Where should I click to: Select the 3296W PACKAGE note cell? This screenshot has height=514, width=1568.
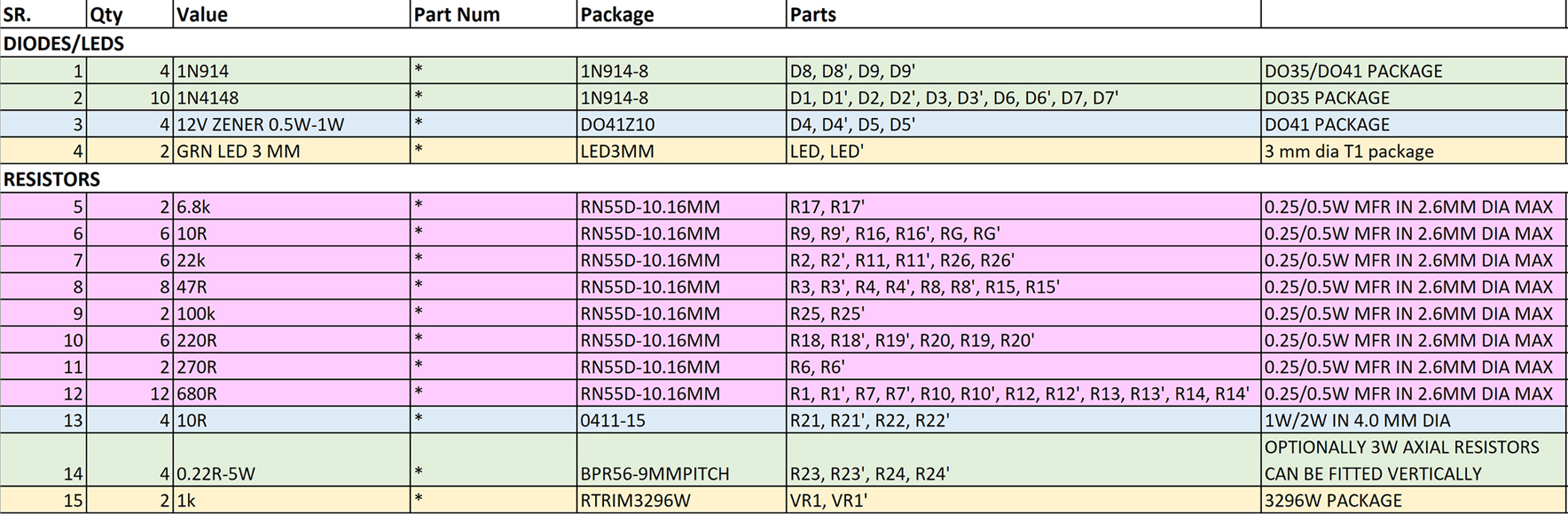pyautogui.click(x=1413, y=500)
